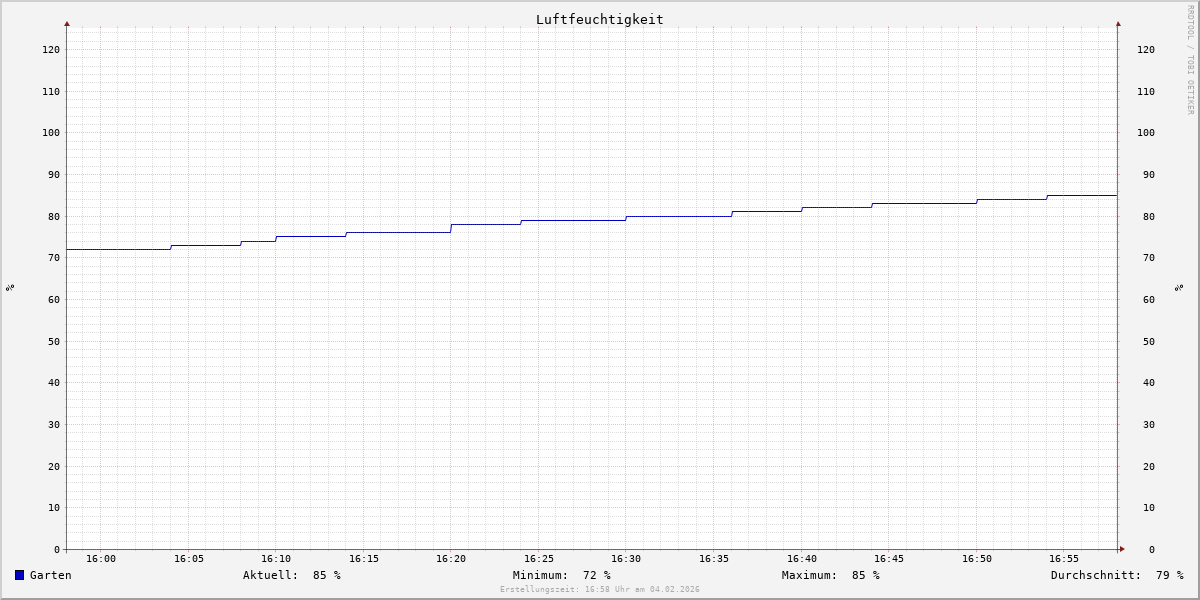
Task: Click the left-side % axis unit label
Action: pos(10,287)
